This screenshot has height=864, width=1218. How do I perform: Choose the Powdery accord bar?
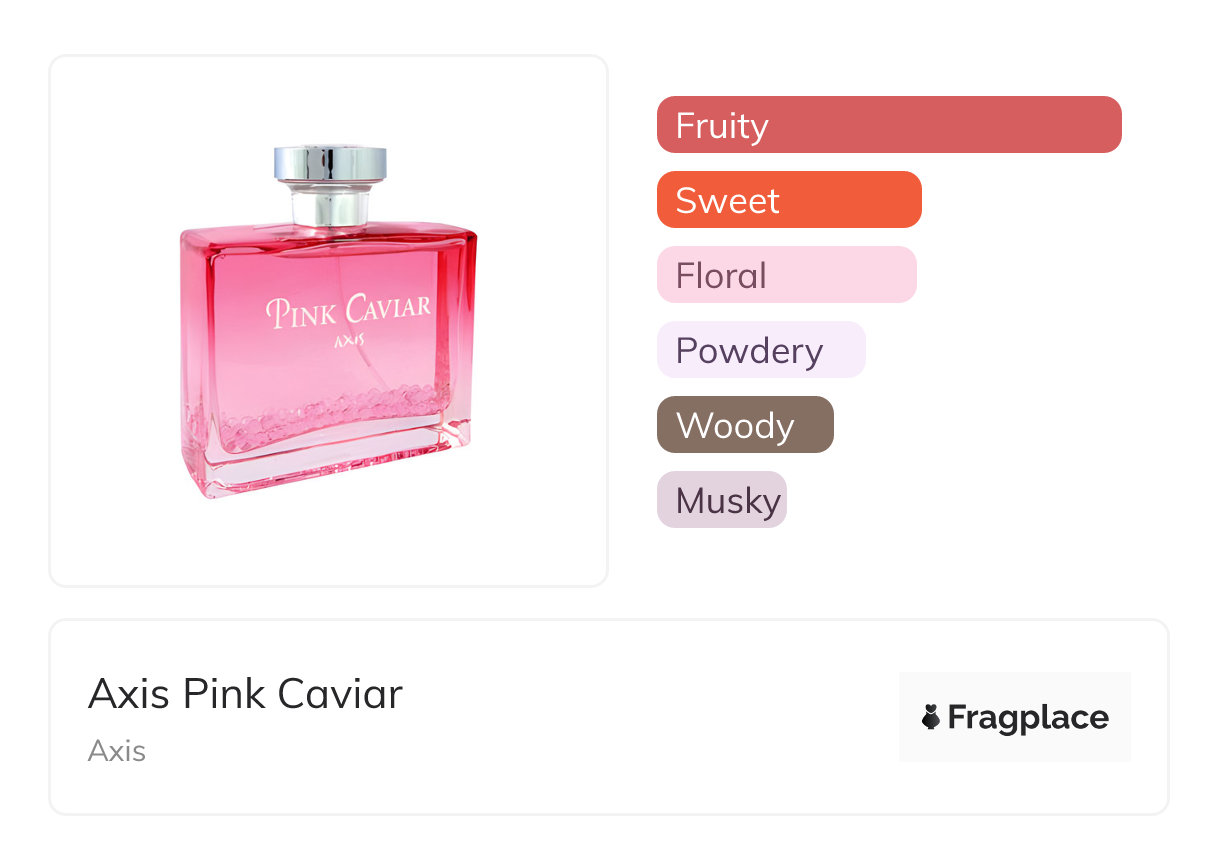coord(761,350)
